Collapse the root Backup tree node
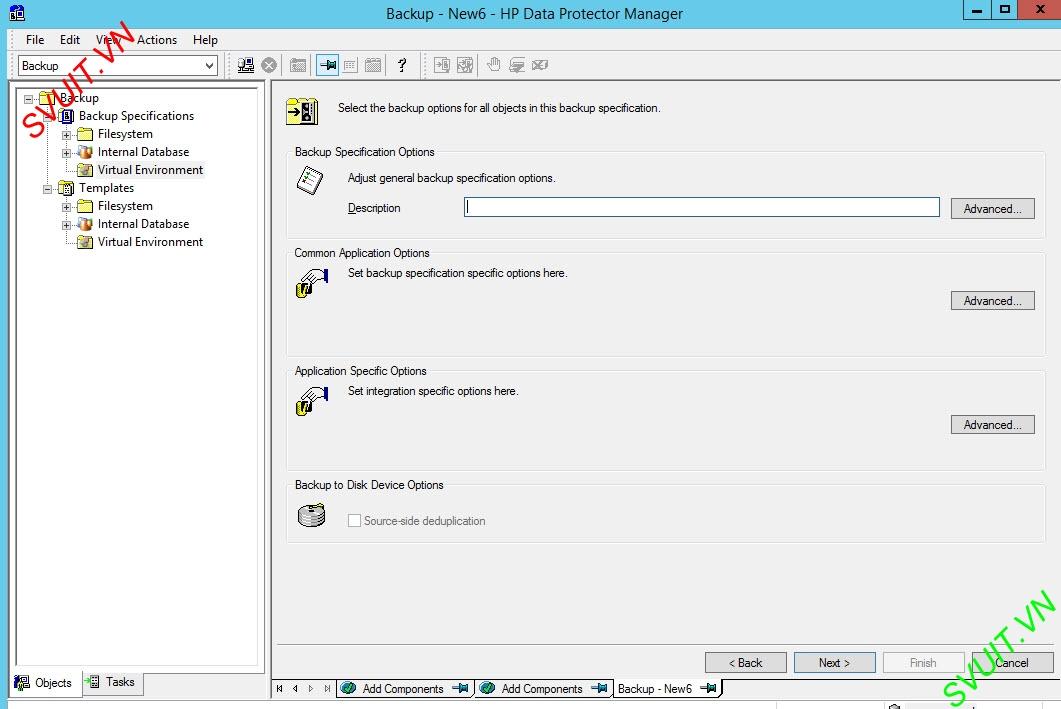This screenshot has height=709, width=1061. [x=28, y=99]
